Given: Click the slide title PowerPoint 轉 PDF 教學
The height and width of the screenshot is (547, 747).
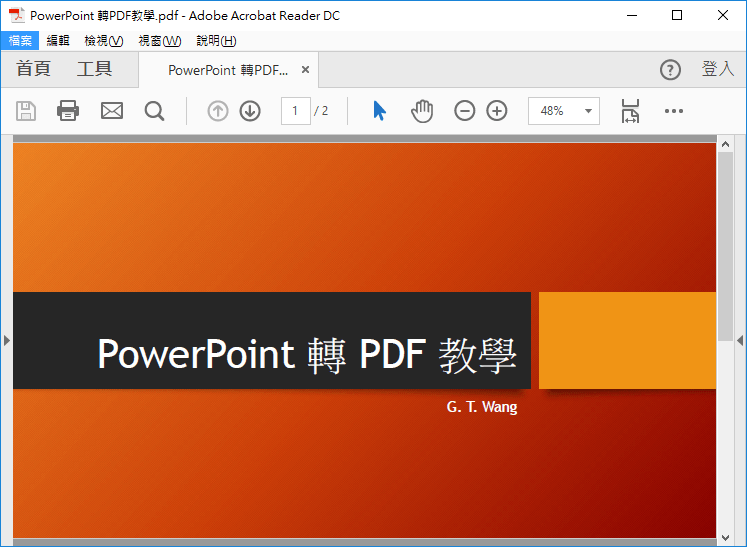Looking at the screenshot, I should point(307,355).
